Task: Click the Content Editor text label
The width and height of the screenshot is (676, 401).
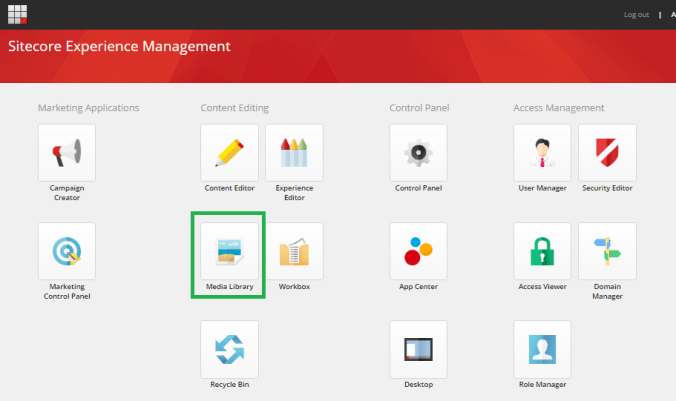Action: click(x=229, y=188)
